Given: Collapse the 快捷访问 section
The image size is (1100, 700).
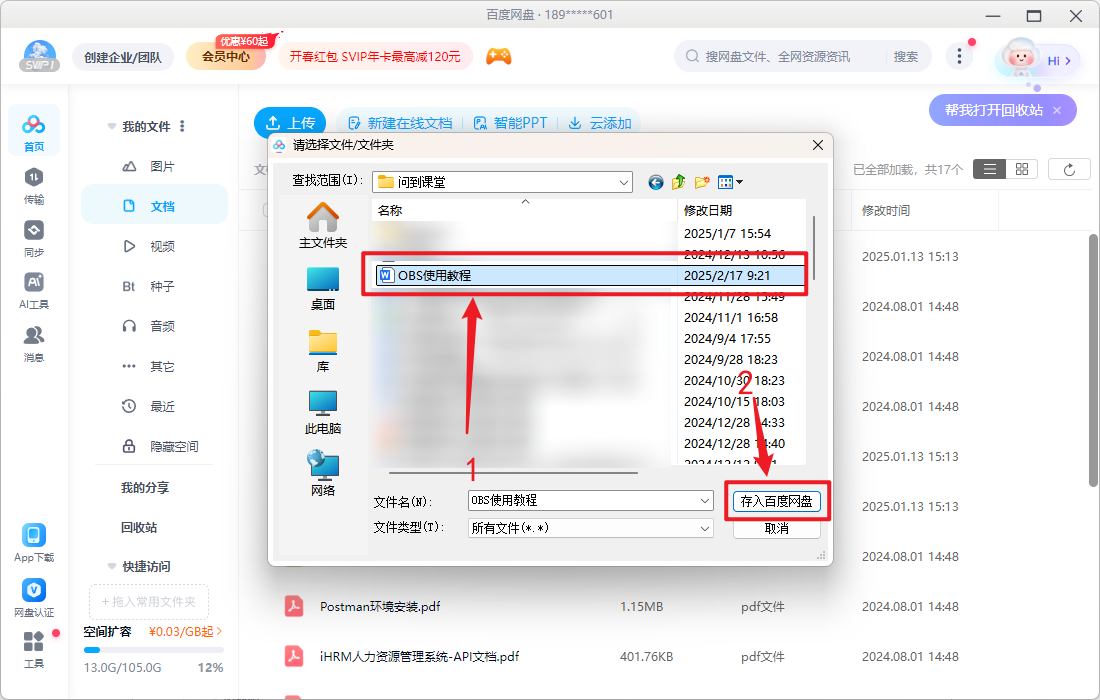Looking at the screenshot, I should (x=112, y=566).
